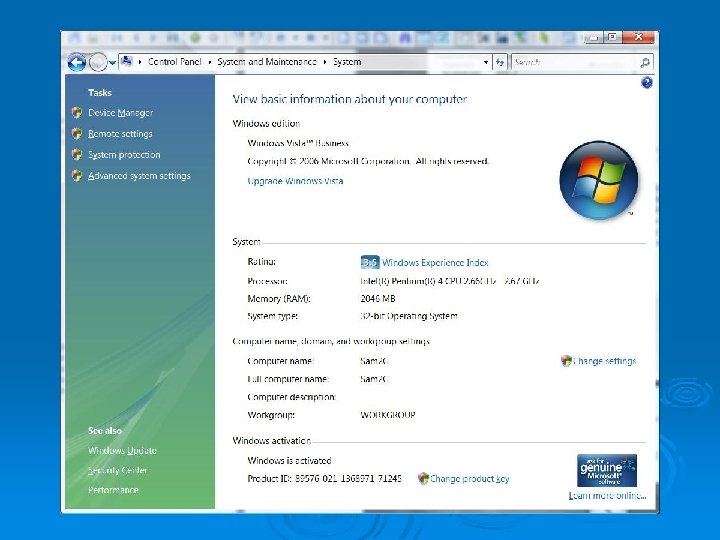The width and height of the screenshot is (720, 540).
Task: Click the computer icon in the address bar
Action: point(127,61)
